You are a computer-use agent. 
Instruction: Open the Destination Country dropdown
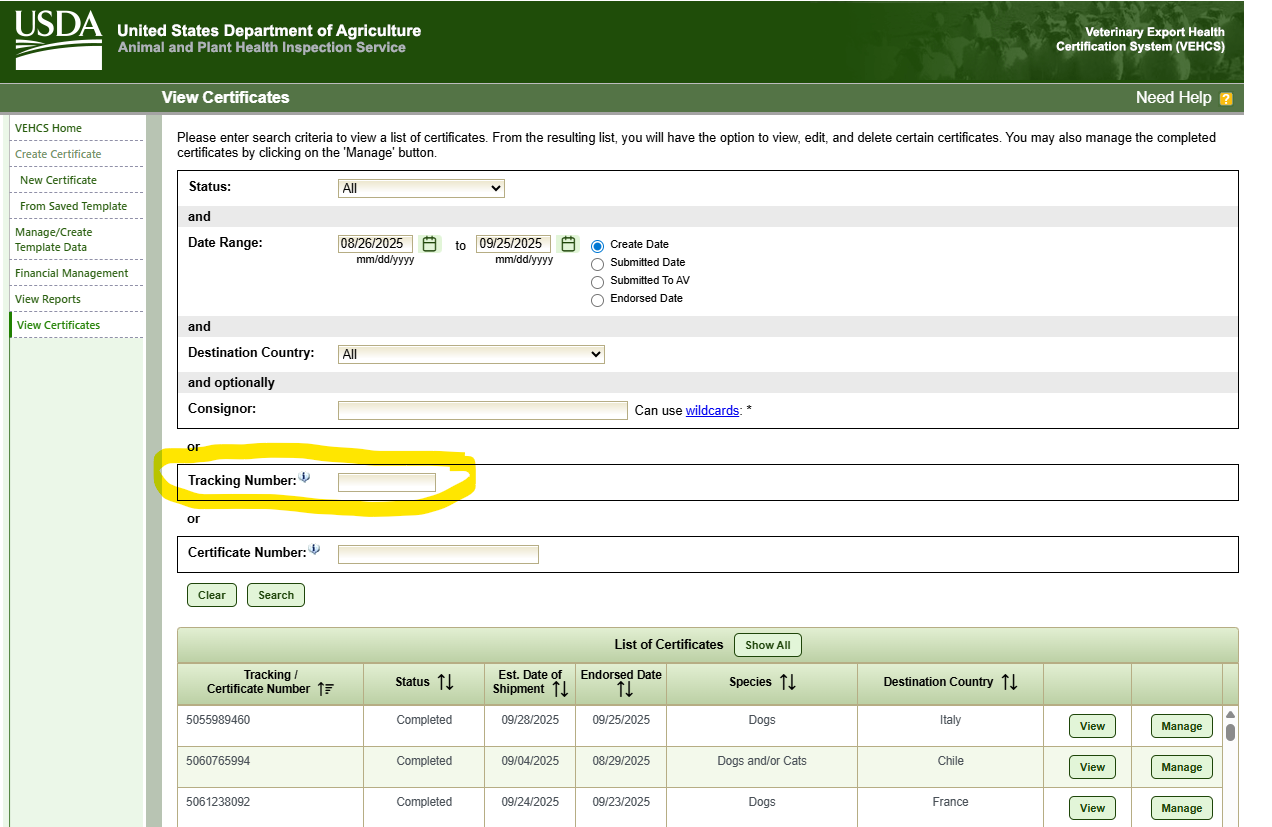tap(471, 354)
